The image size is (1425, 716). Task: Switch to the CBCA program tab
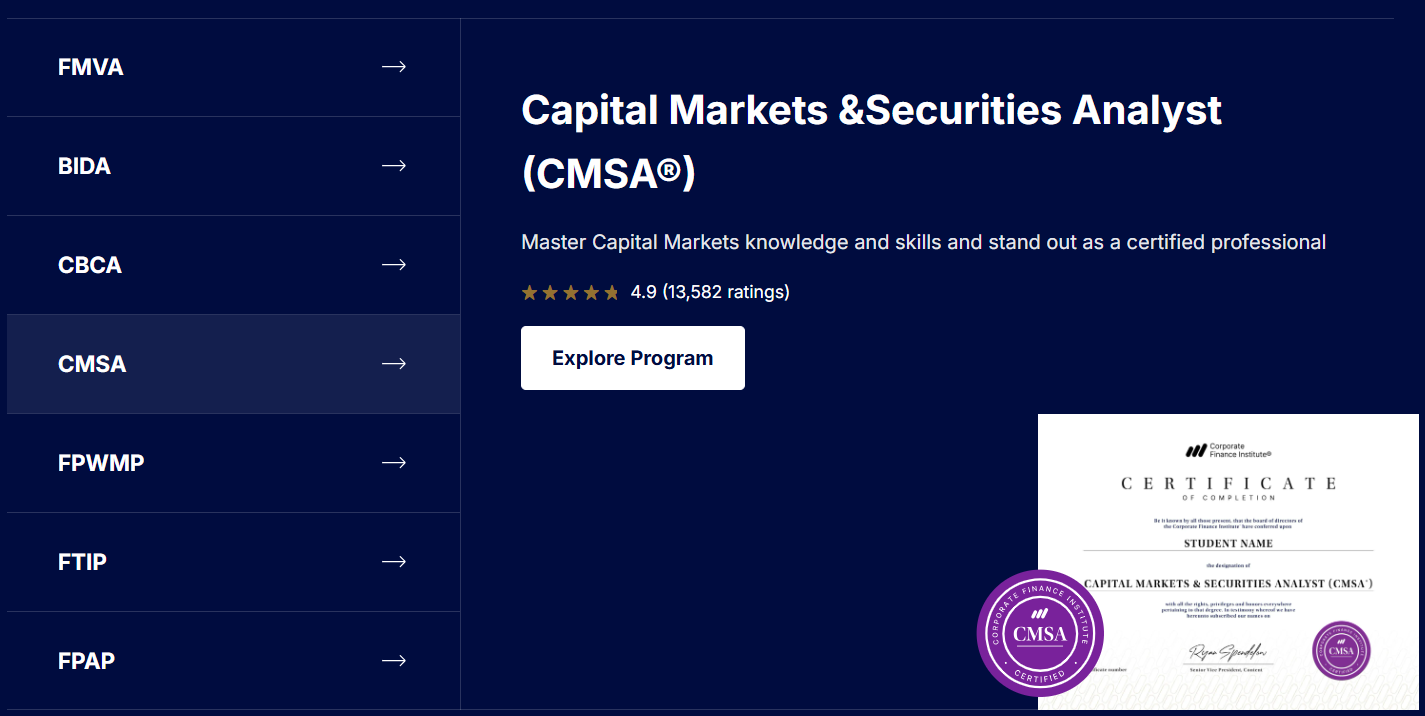point(234,265)
